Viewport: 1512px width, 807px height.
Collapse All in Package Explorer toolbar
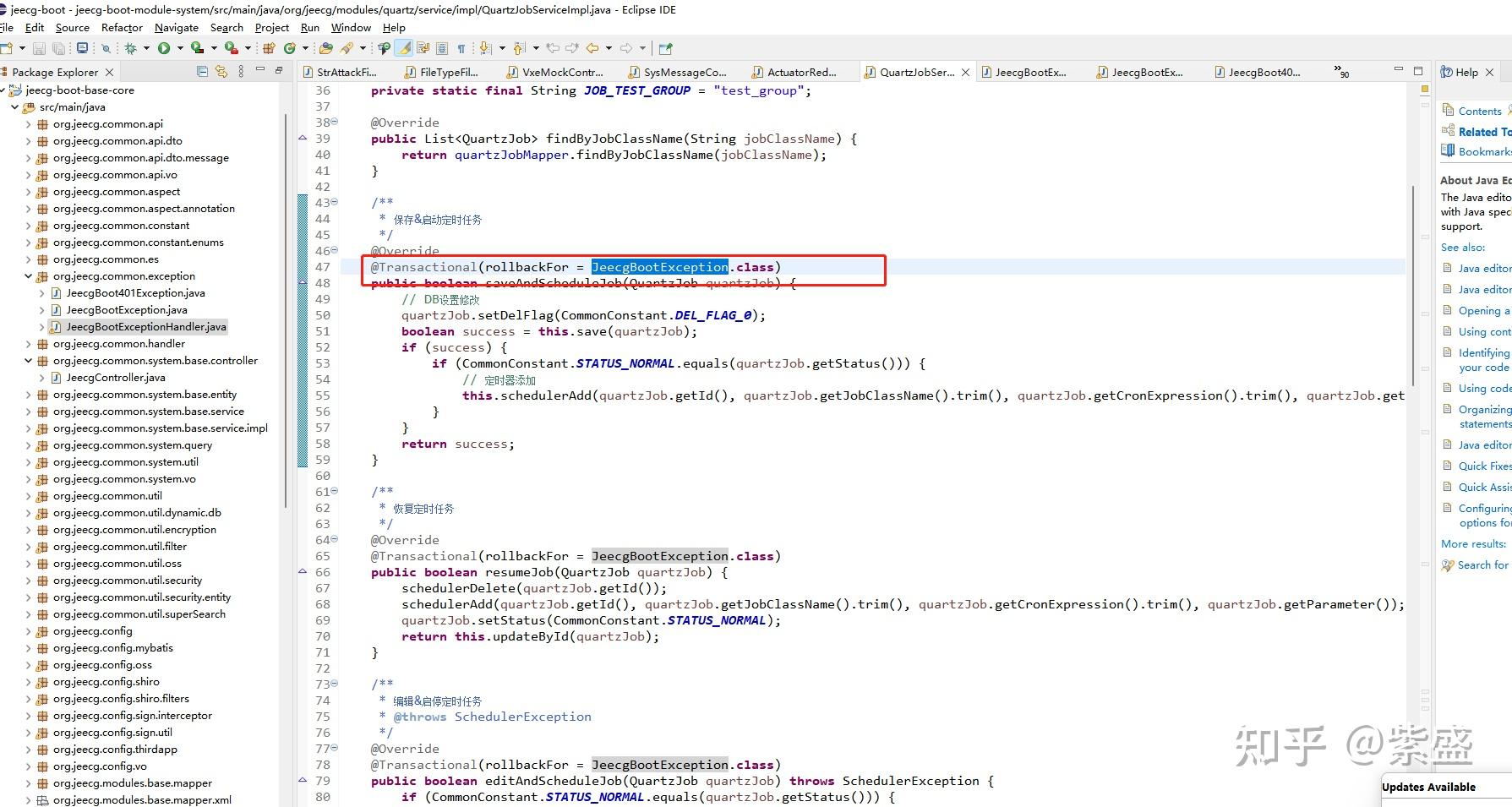pos(202,72)
